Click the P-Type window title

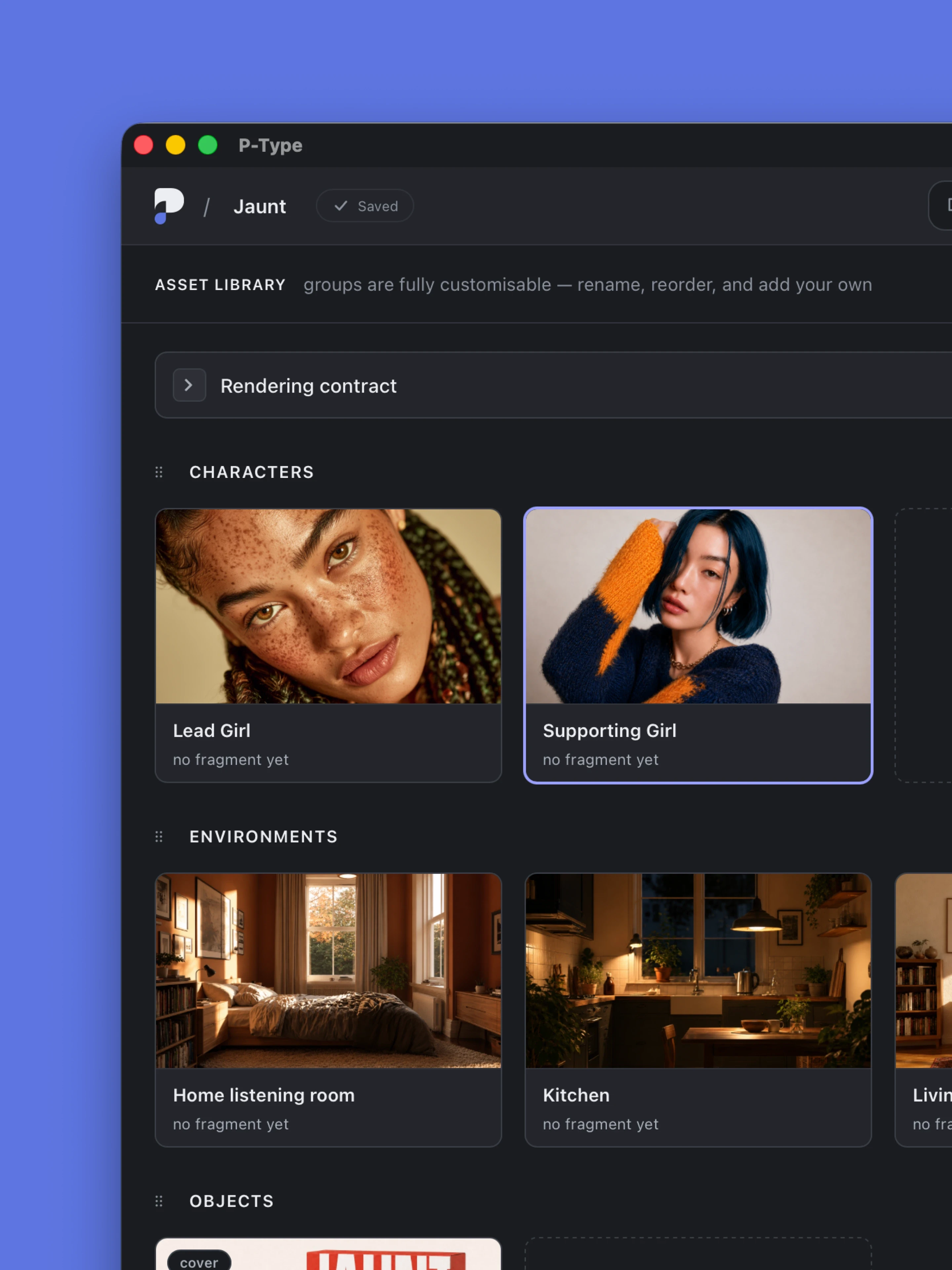[x=270, y=145]
